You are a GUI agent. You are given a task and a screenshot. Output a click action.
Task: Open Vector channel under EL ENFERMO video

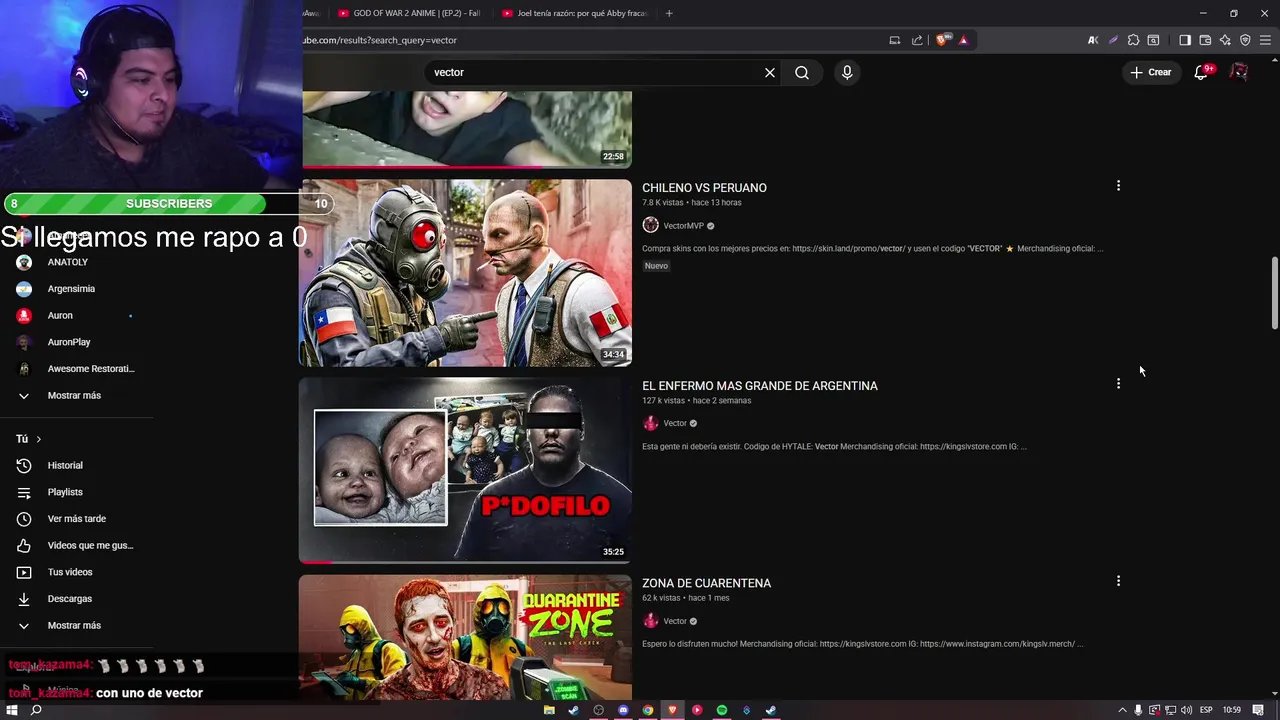675,423
